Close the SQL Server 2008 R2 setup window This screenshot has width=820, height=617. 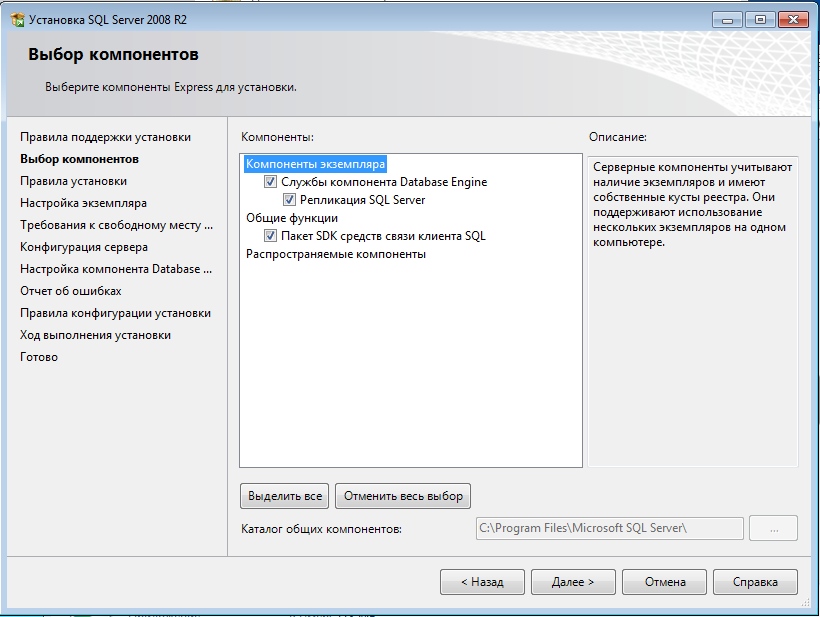point(793,20)
